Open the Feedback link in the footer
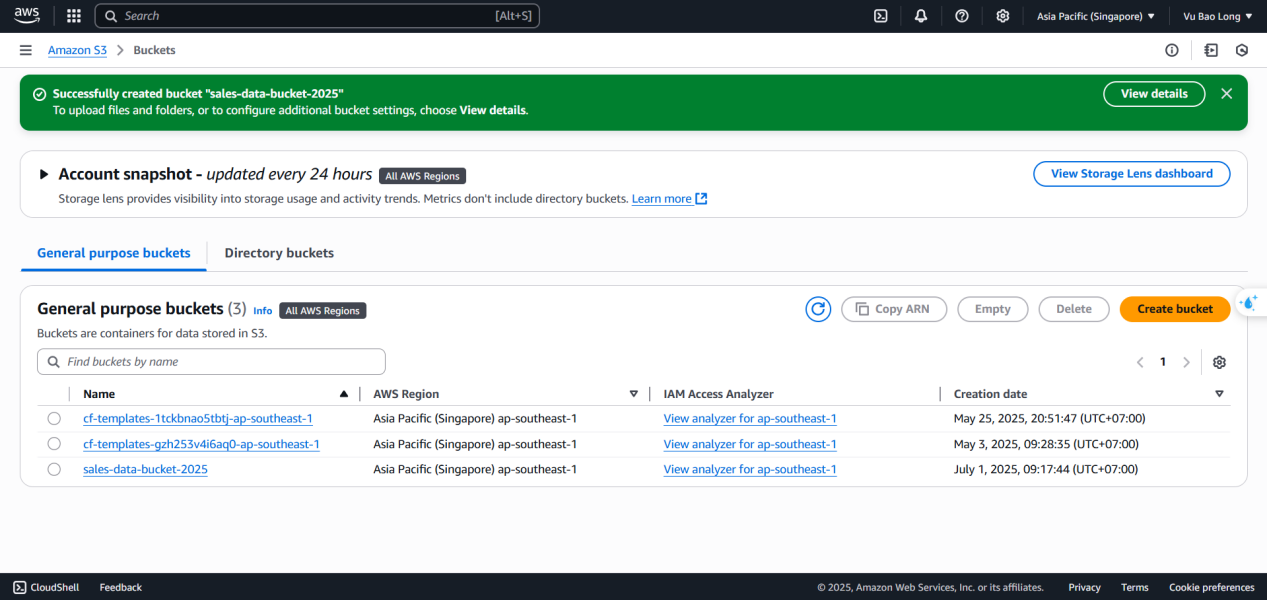Image resolution: width=1267 pixels, height=600 pixels. click(121, 587)
